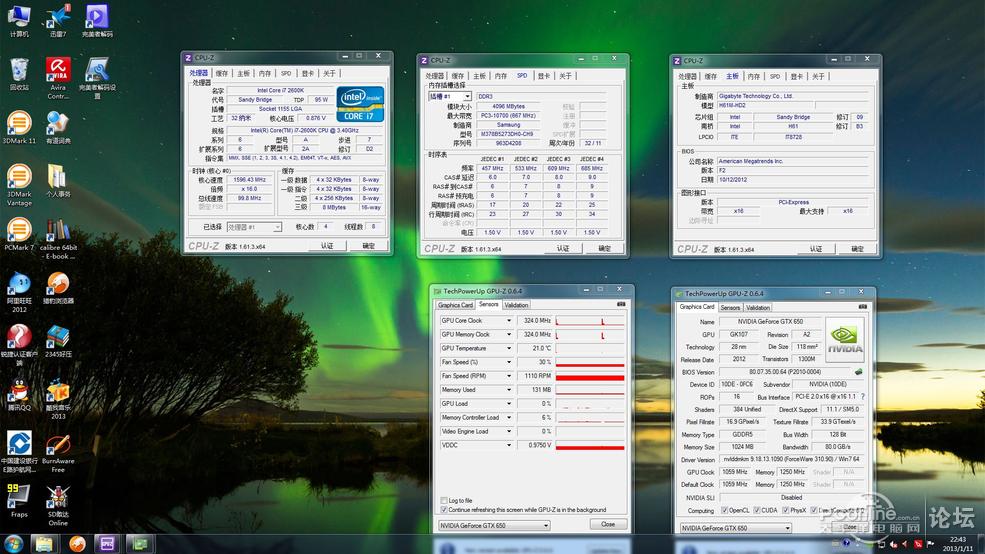Open the 回收站 (Recycle Bin) icon
Screen dimensions: 985x554
[x=19, y=73]
